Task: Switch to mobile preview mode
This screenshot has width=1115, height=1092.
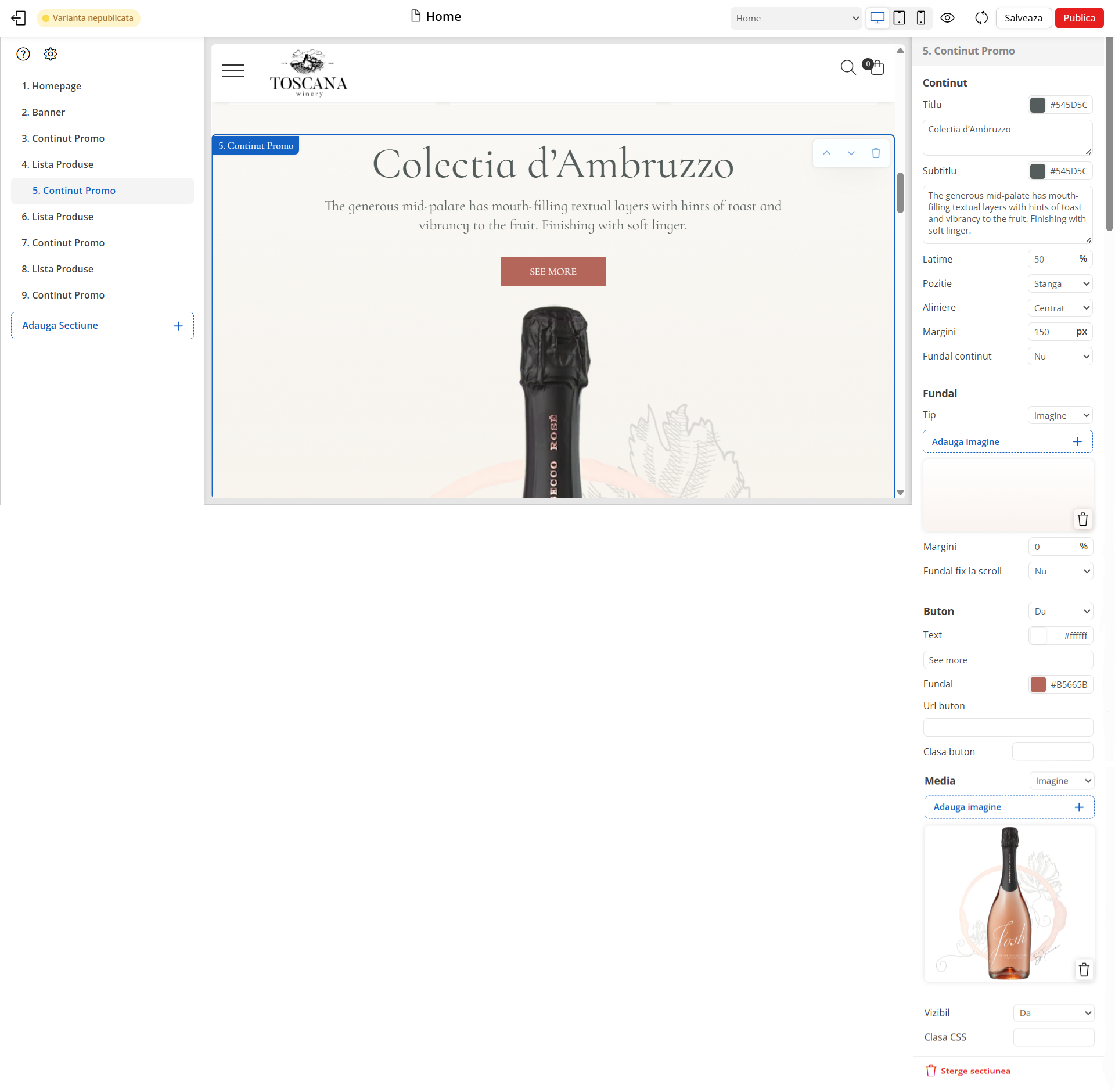Action: point(920,18)
